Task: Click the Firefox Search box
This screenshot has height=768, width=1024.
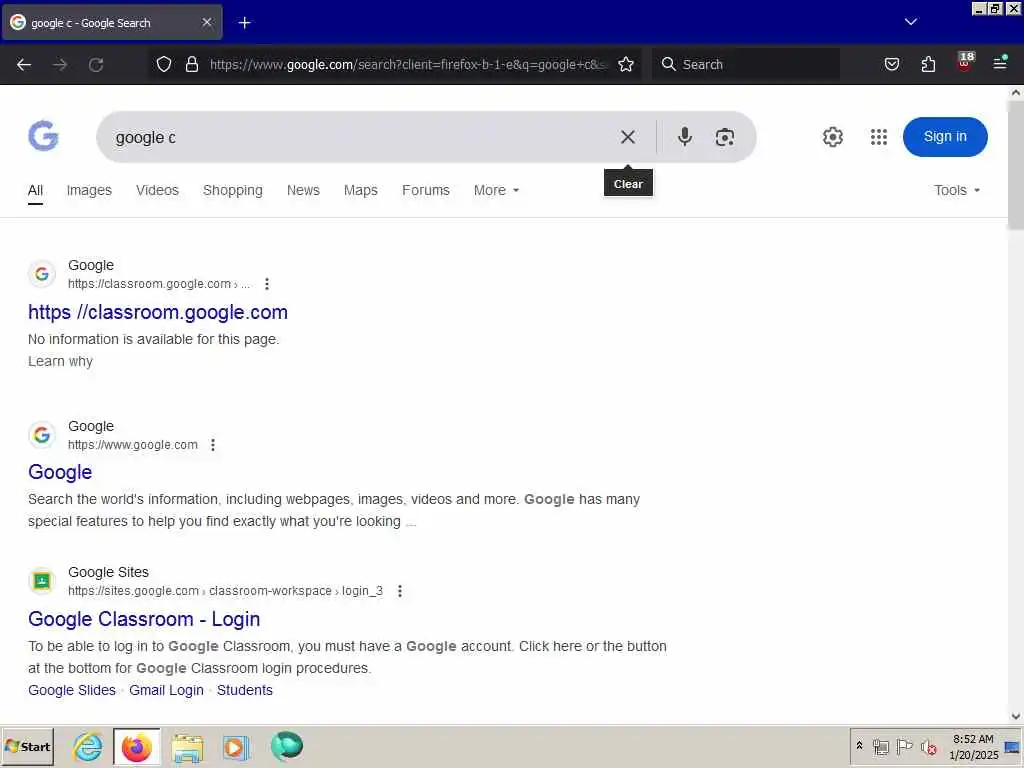Action: (745, 64)
